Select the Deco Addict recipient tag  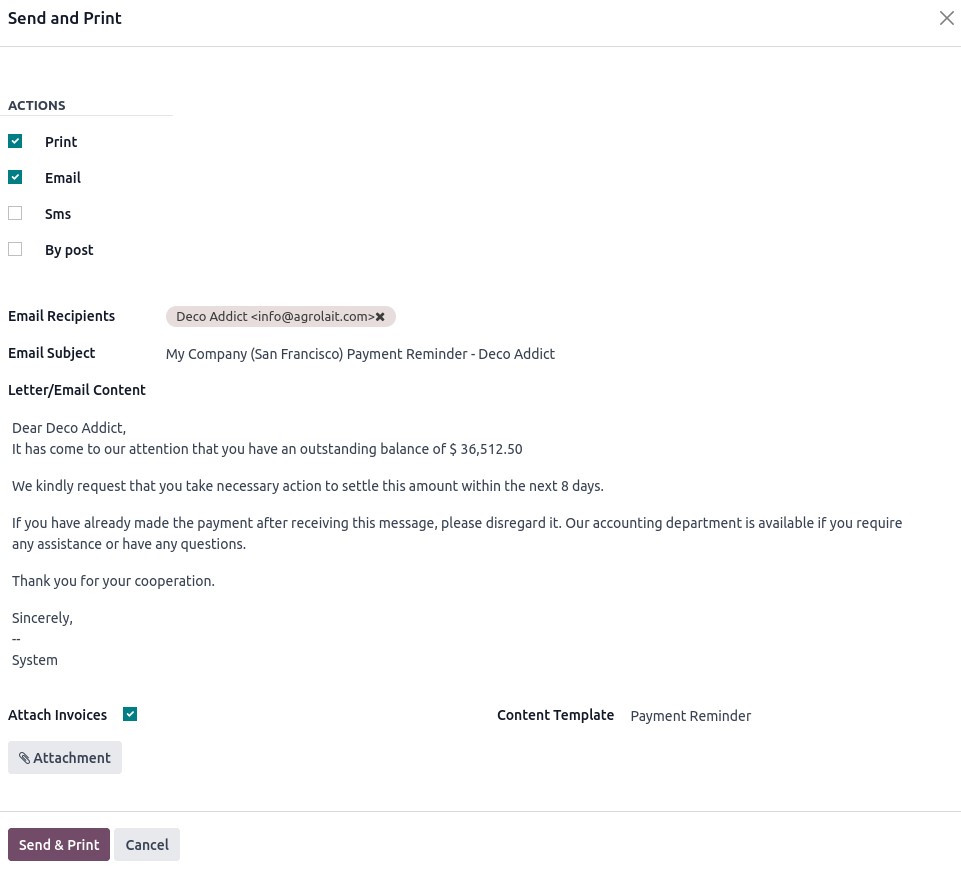click(x=270, y=317)
